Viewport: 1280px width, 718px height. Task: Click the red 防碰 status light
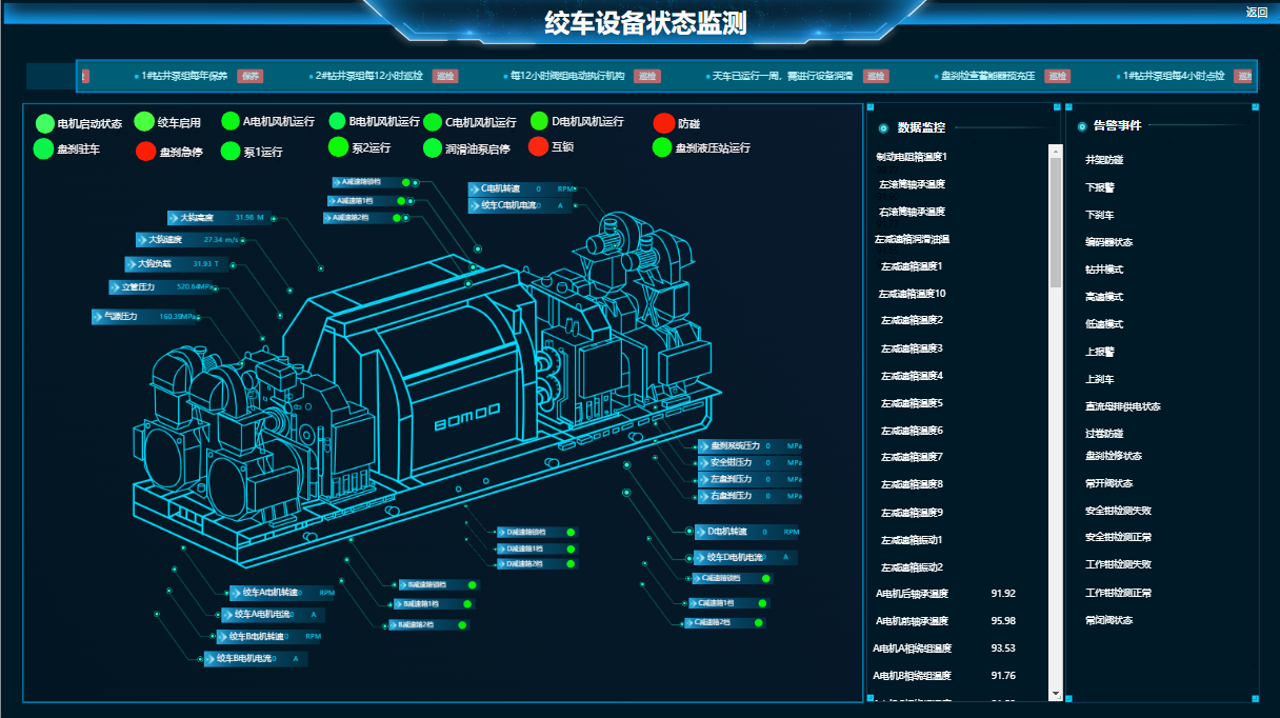664,124
